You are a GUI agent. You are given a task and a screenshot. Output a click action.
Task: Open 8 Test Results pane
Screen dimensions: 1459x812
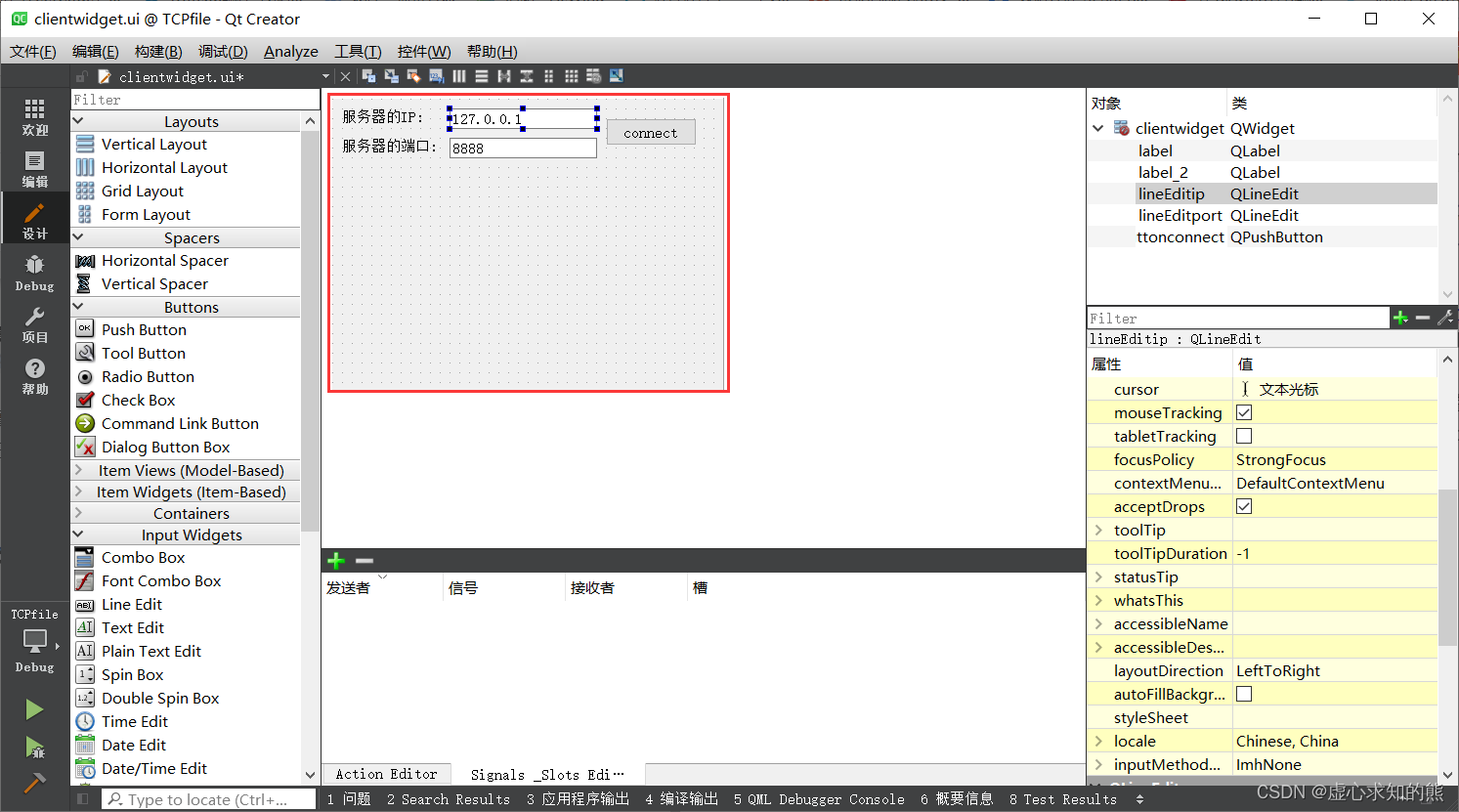coord(1063,799)
